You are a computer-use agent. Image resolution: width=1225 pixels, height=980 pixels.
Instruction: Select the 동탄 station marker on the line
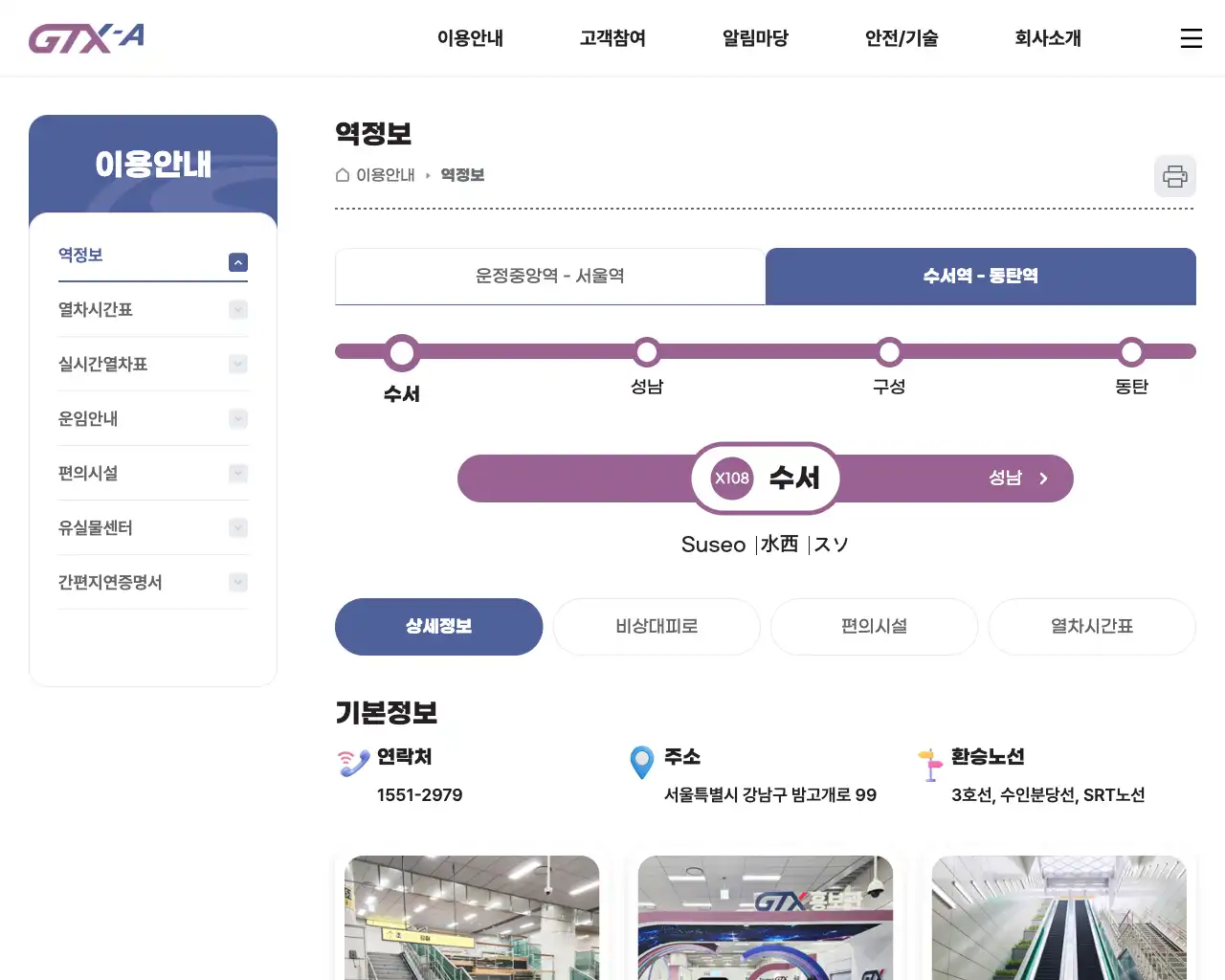point(1132,351)
